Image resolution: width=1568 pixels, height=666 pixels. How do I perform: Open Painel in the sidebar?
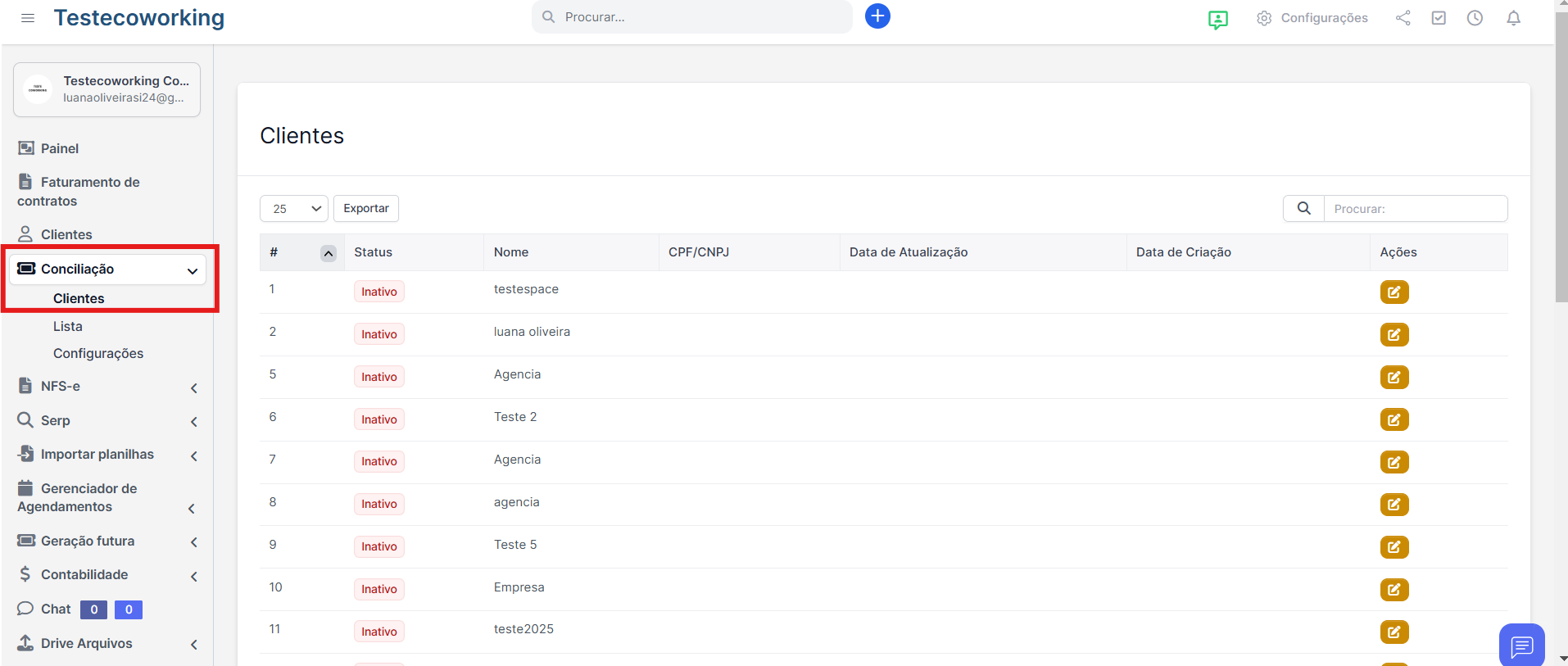60,148
